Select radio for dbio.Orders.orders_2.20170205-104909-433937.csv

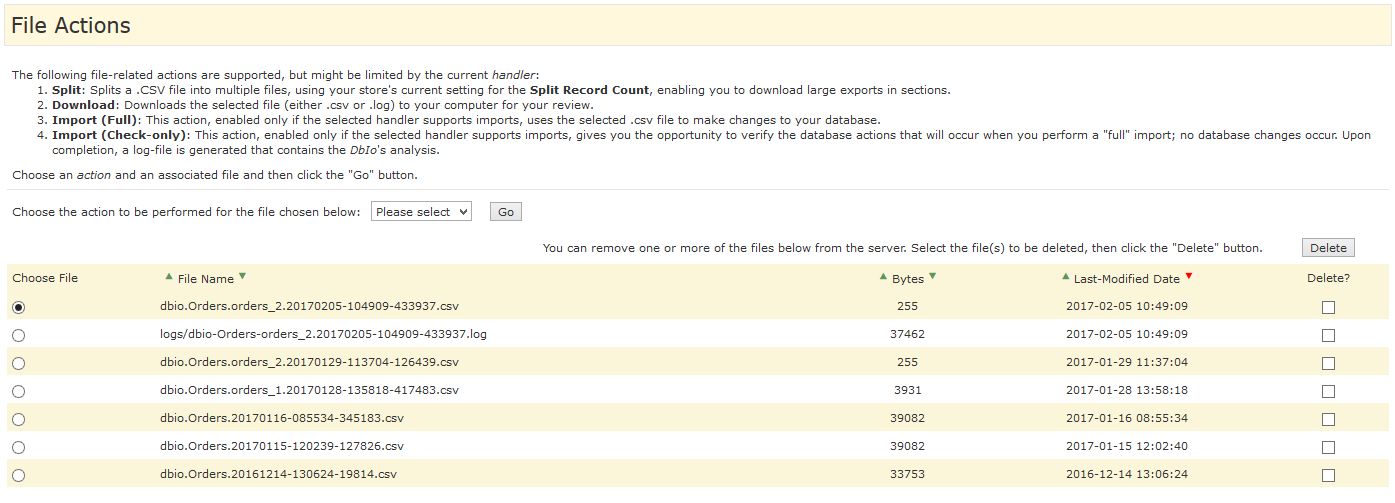tap(19, 308)
